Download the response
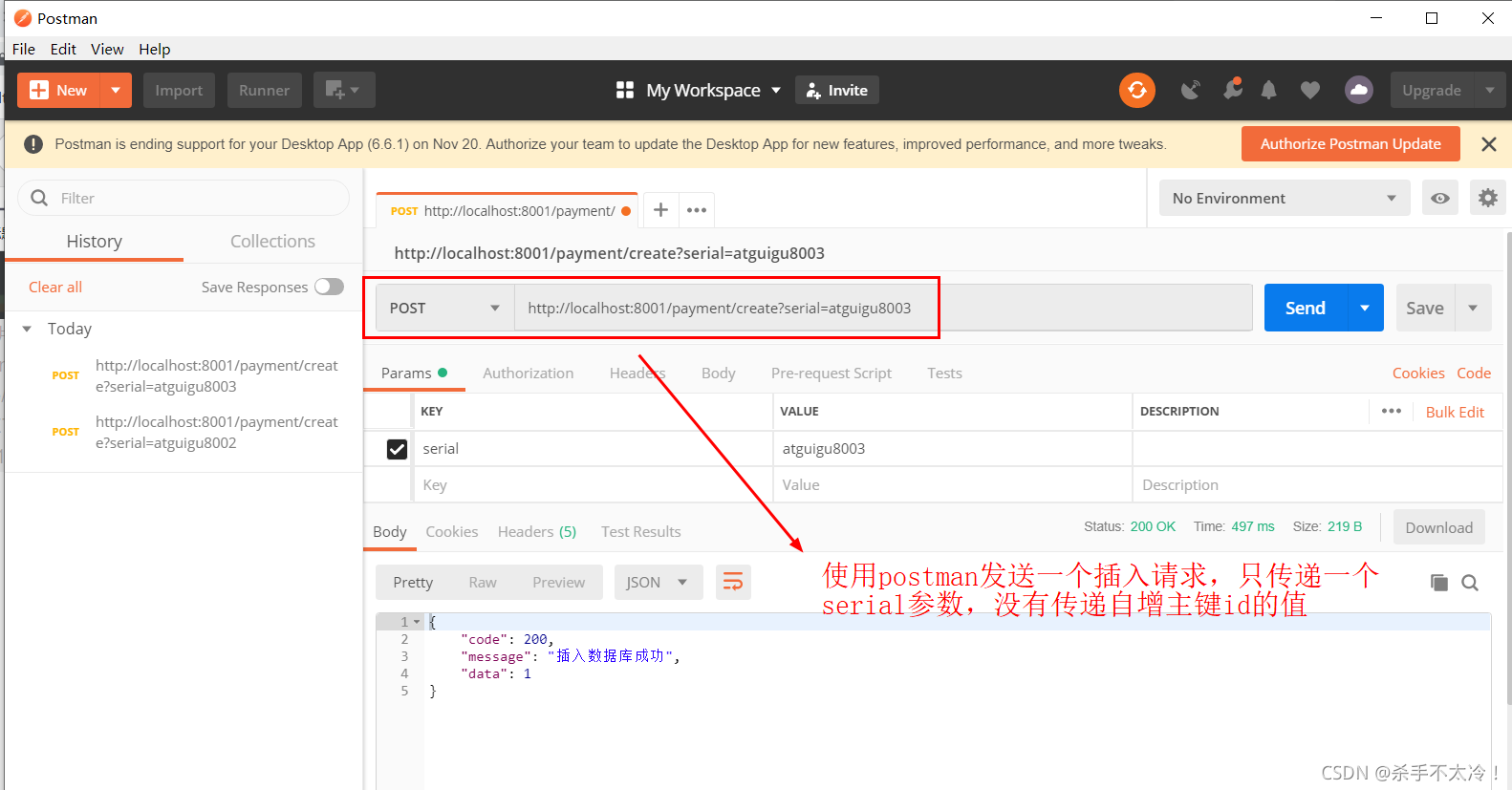 [x=1438, y=527]
